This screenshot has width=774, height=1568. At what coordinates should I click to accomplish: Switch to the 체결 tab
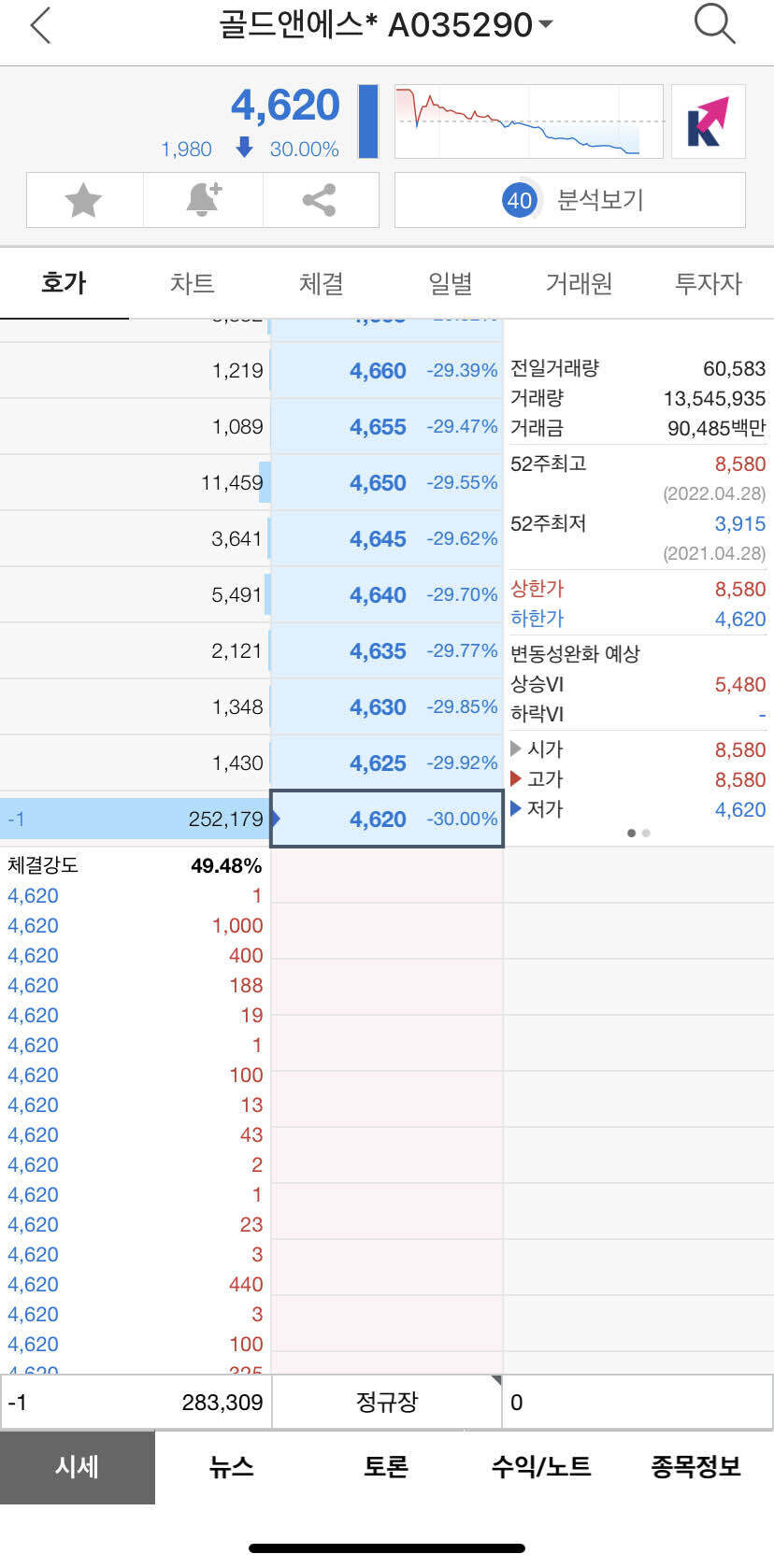[322, 283]
